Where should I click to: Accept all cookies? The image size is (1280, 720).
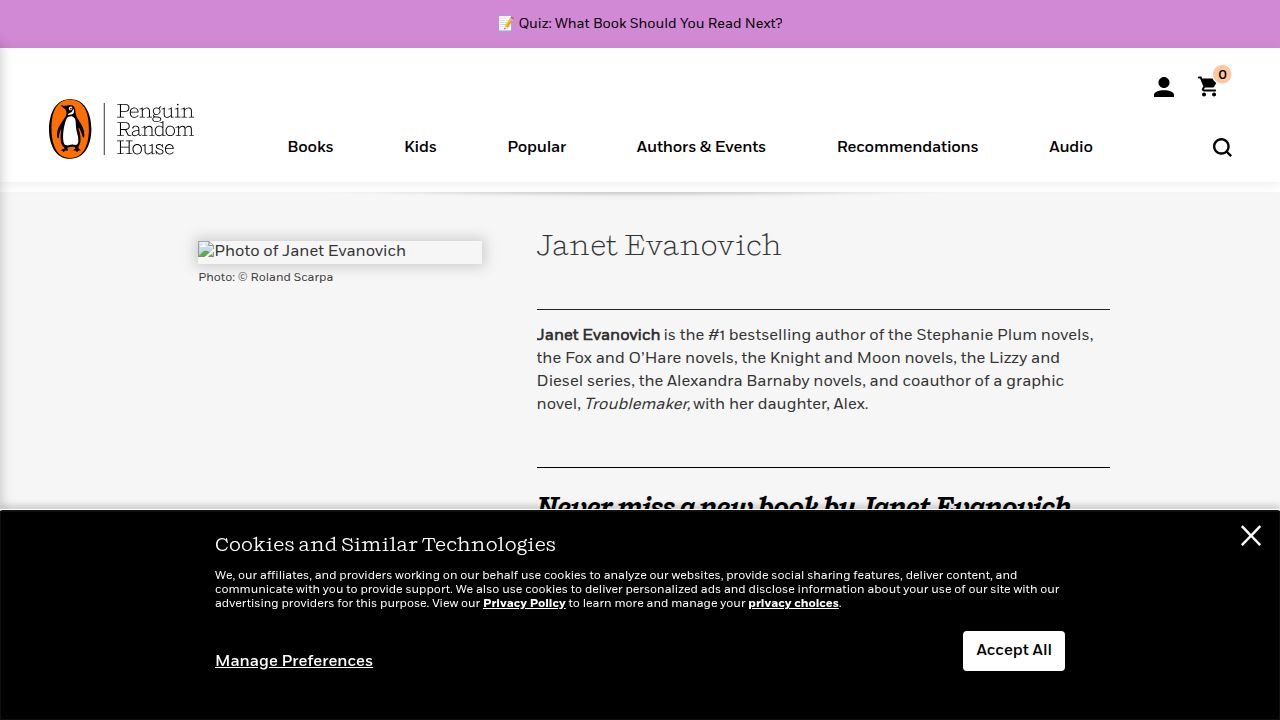point(1014,651)
